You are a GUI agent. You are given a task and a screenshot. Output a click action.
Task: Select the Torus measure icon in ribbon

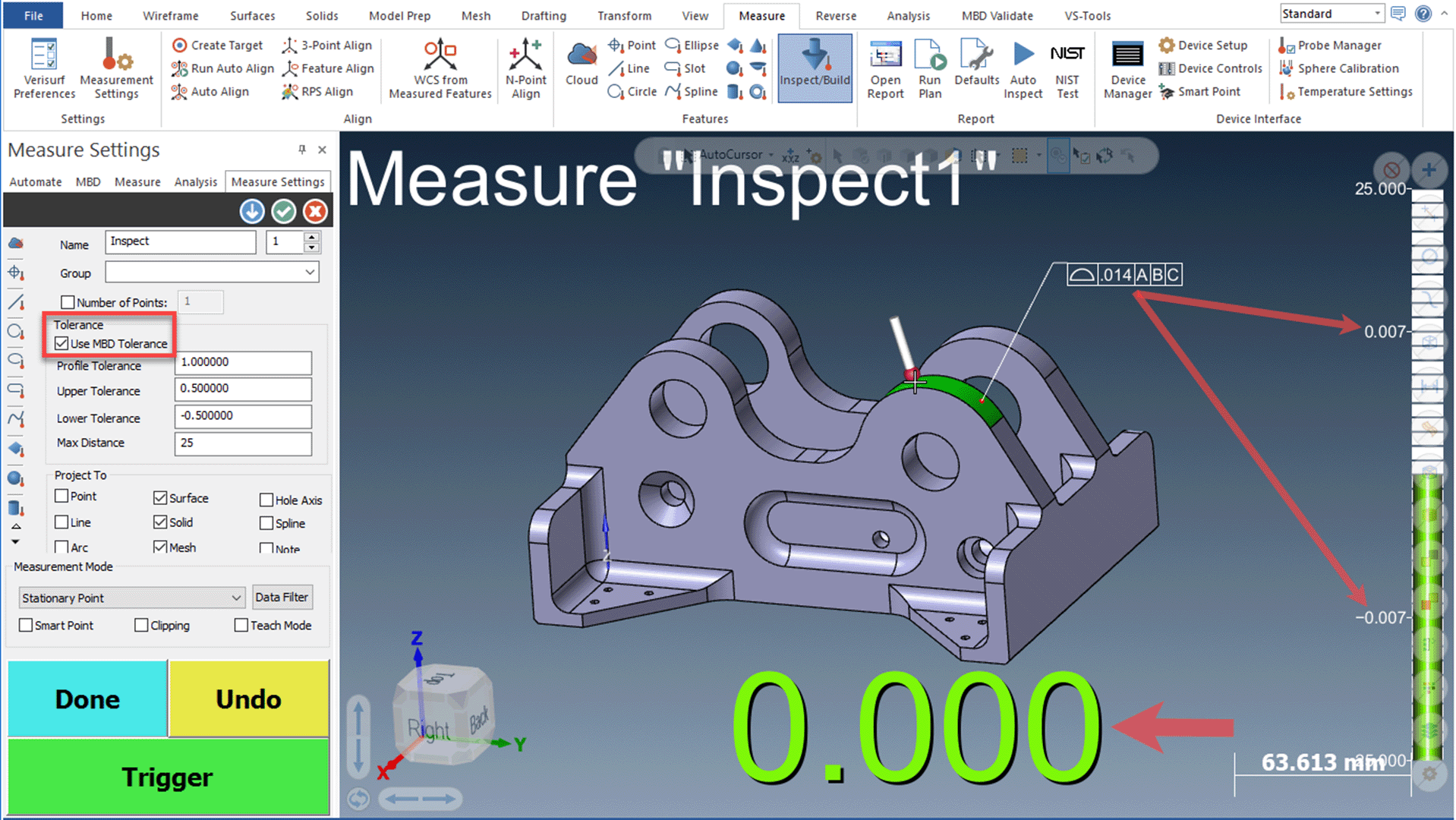(758, 92)
